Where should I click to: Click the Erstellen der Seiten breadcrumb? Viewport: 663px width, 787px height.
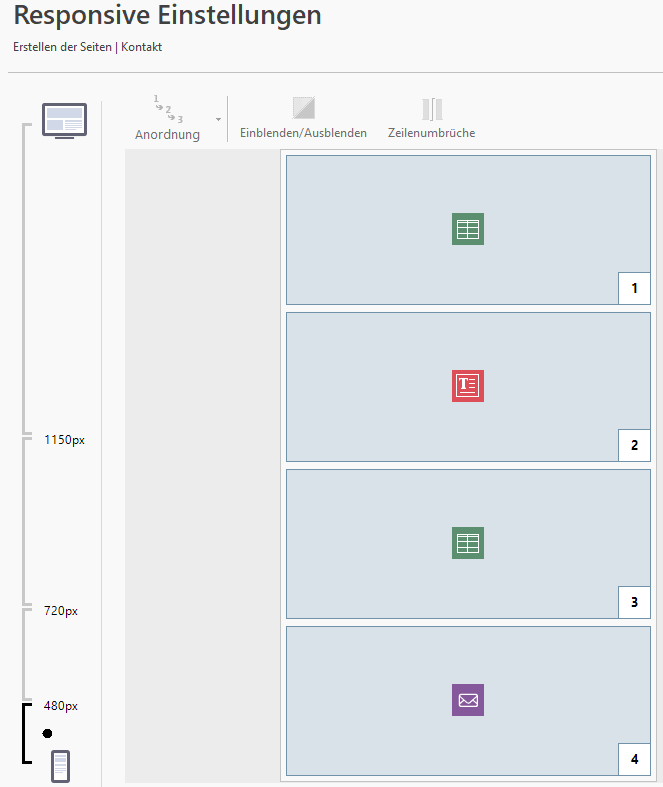tap(62, 47)
